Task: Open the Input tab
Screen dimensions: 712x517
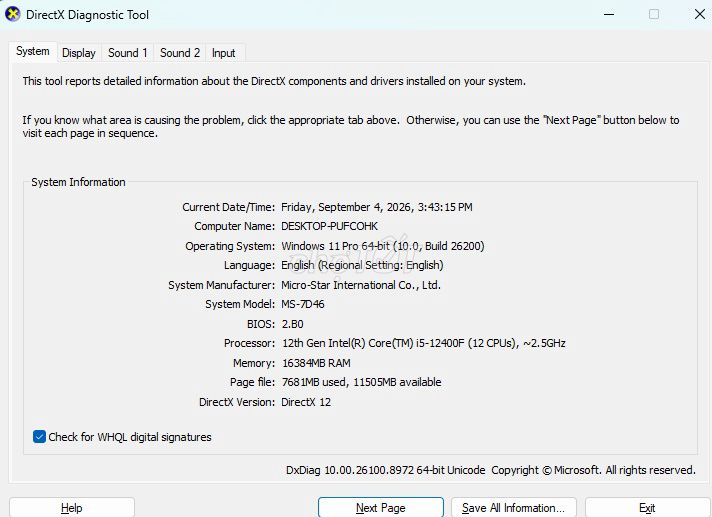Action: (223, 53)
